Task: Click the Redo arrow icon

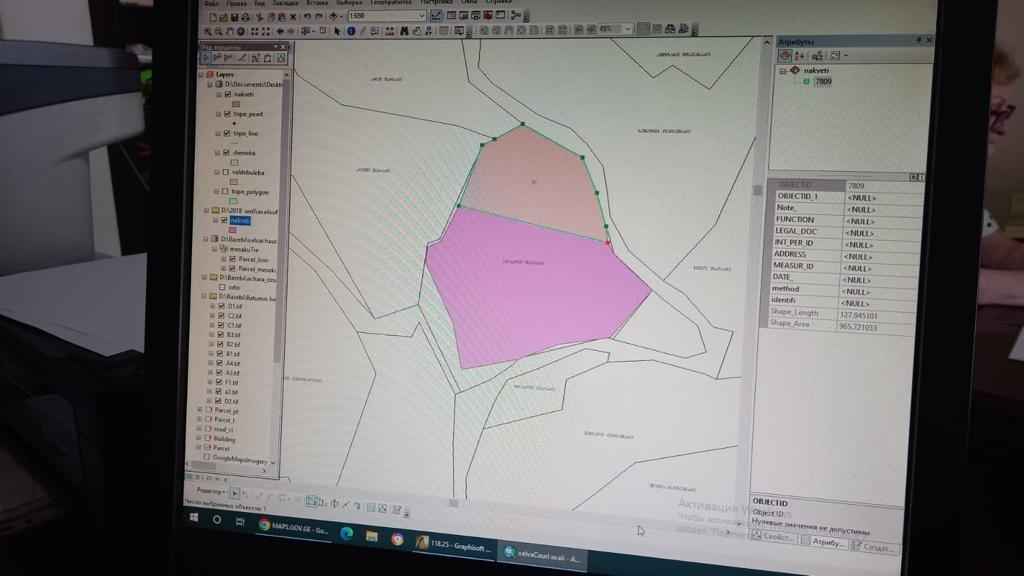Action: tap(319, 17)
